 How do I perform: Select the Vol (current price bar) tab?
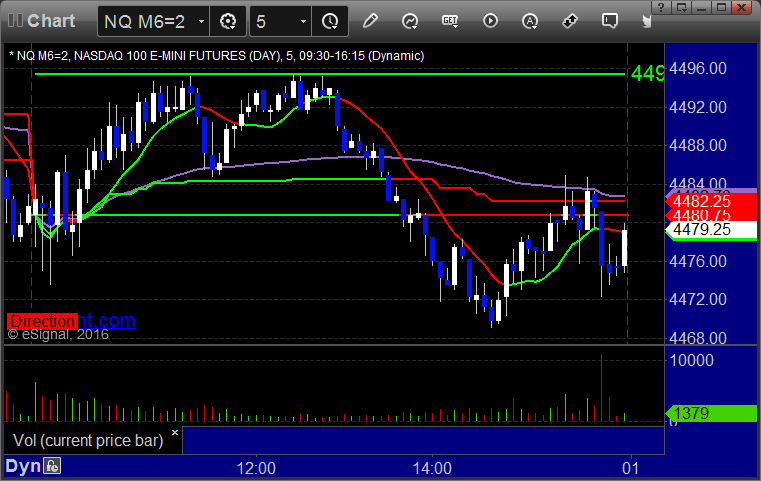88,440
